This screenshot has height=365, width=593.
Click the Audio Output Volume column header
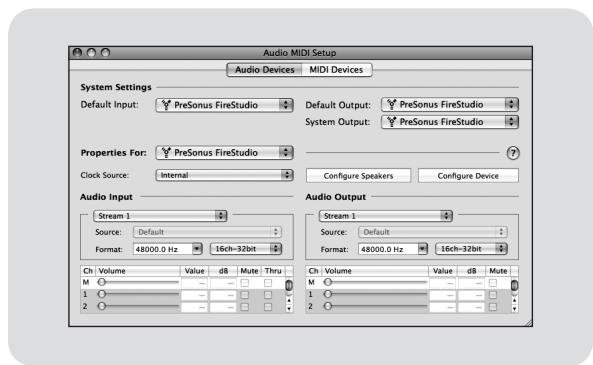(375, 271)
